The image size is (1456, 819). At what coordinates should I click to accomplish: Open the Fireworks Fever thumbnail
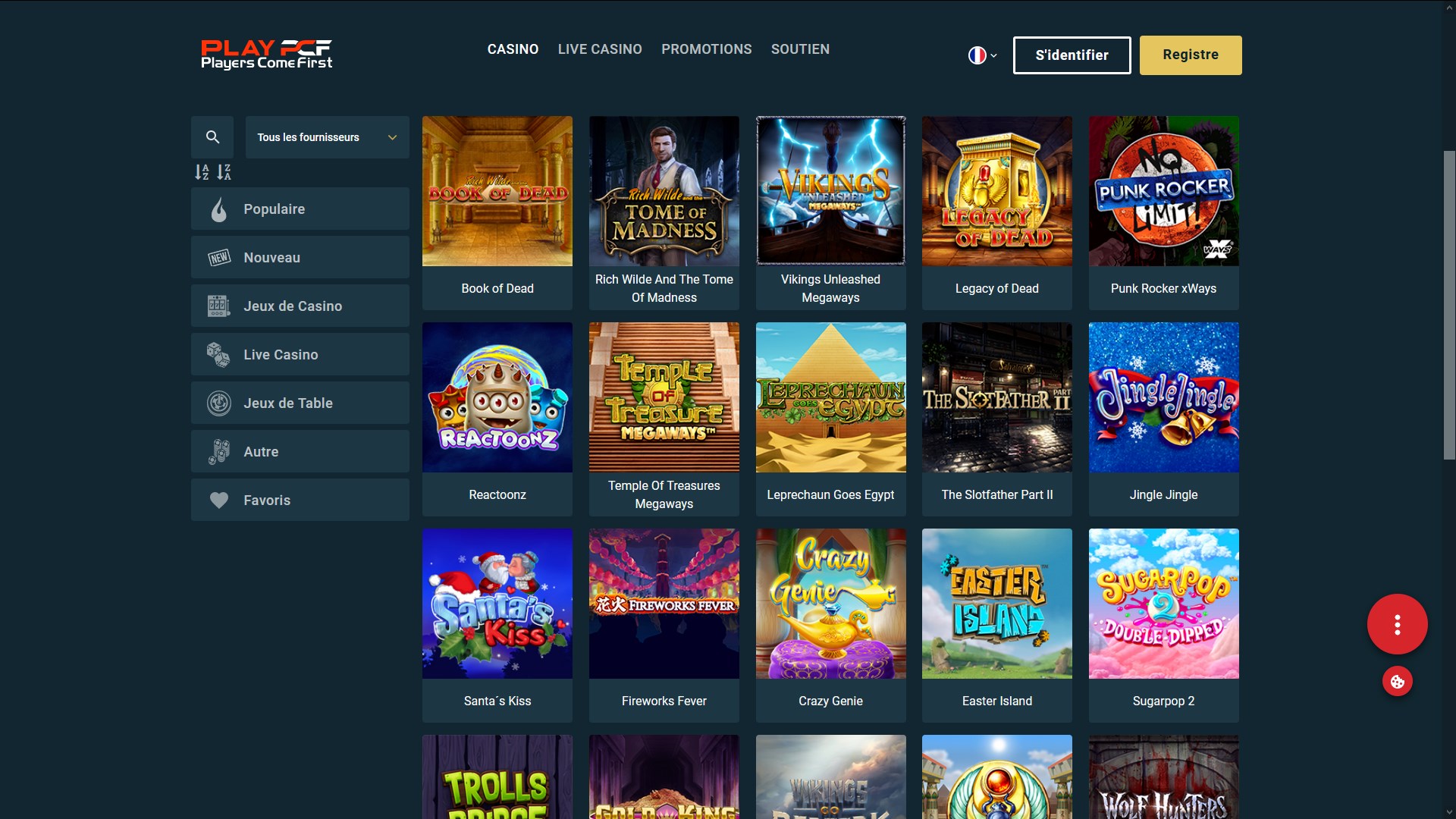(664, 604)
